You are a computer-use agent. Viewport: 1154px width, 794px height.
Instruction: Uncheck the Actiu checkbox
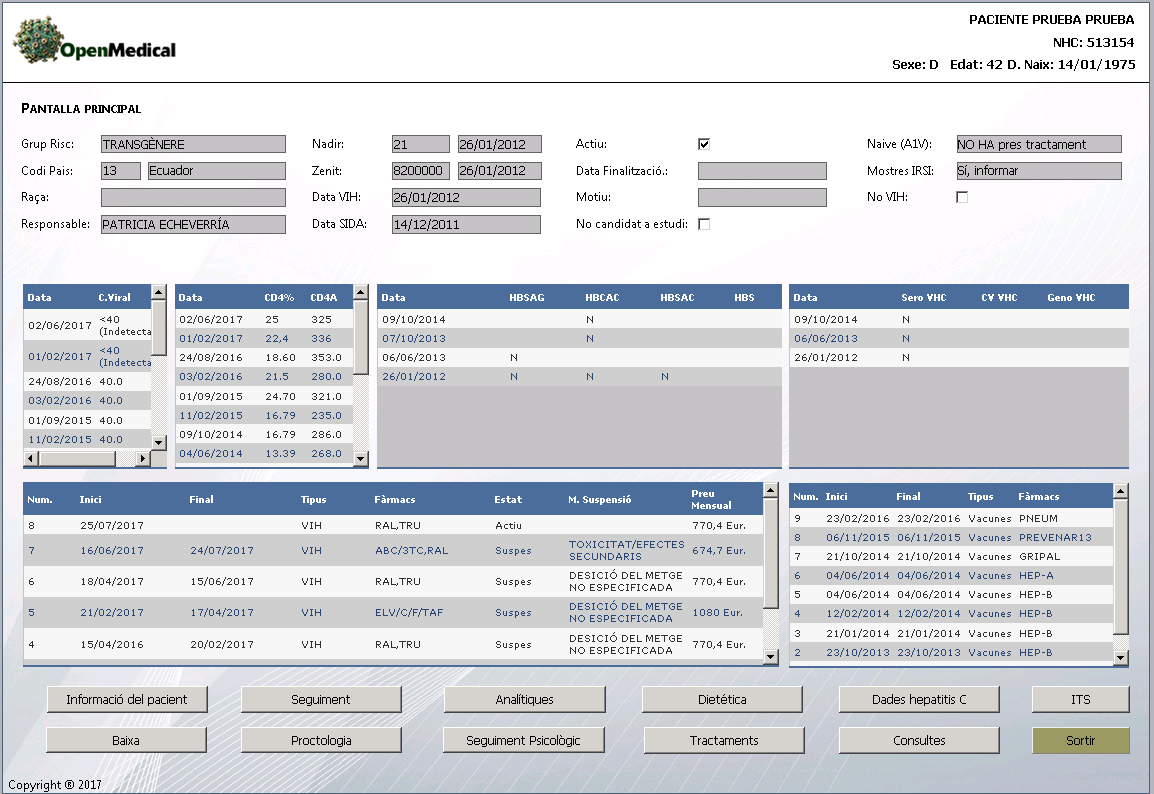click(704, 144)
